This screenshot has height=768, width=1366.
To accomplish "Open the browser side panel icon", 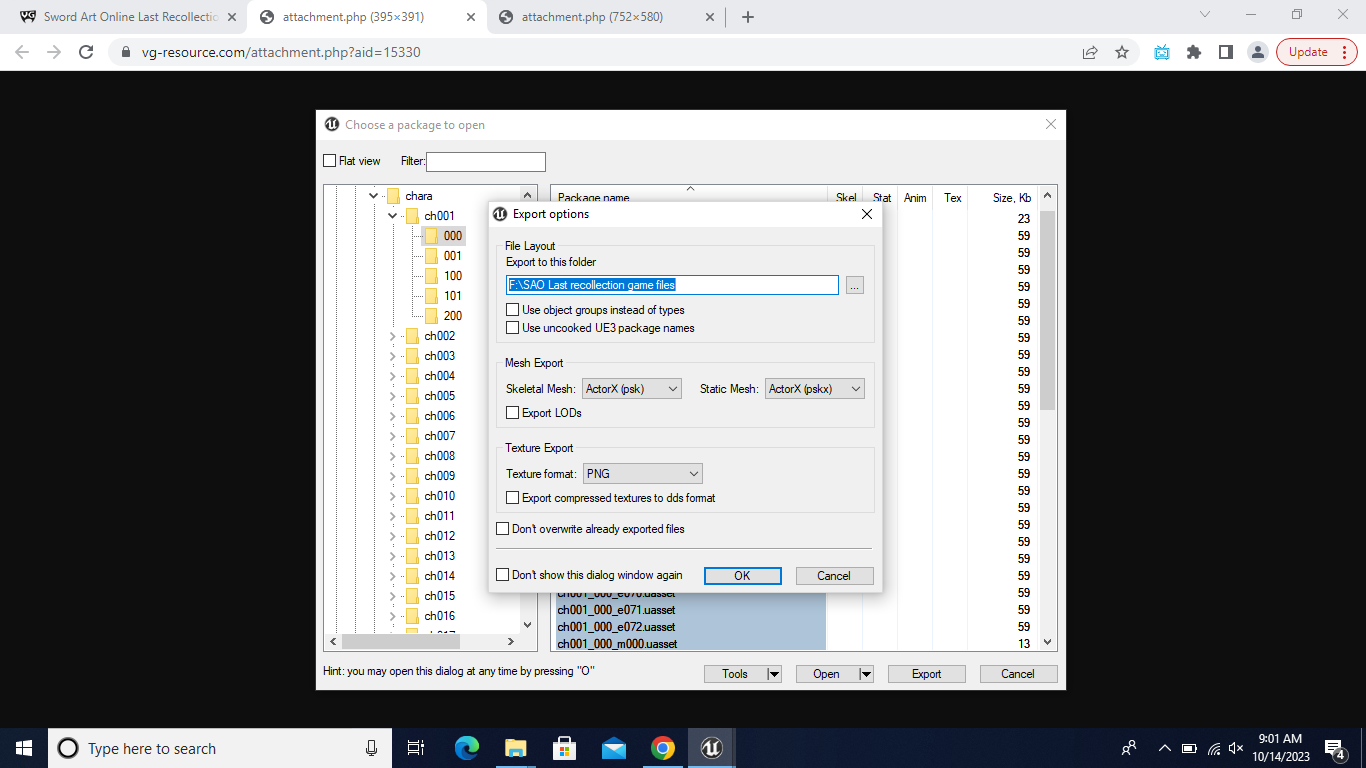I will pyautogui.click(x=1225, y=52).
